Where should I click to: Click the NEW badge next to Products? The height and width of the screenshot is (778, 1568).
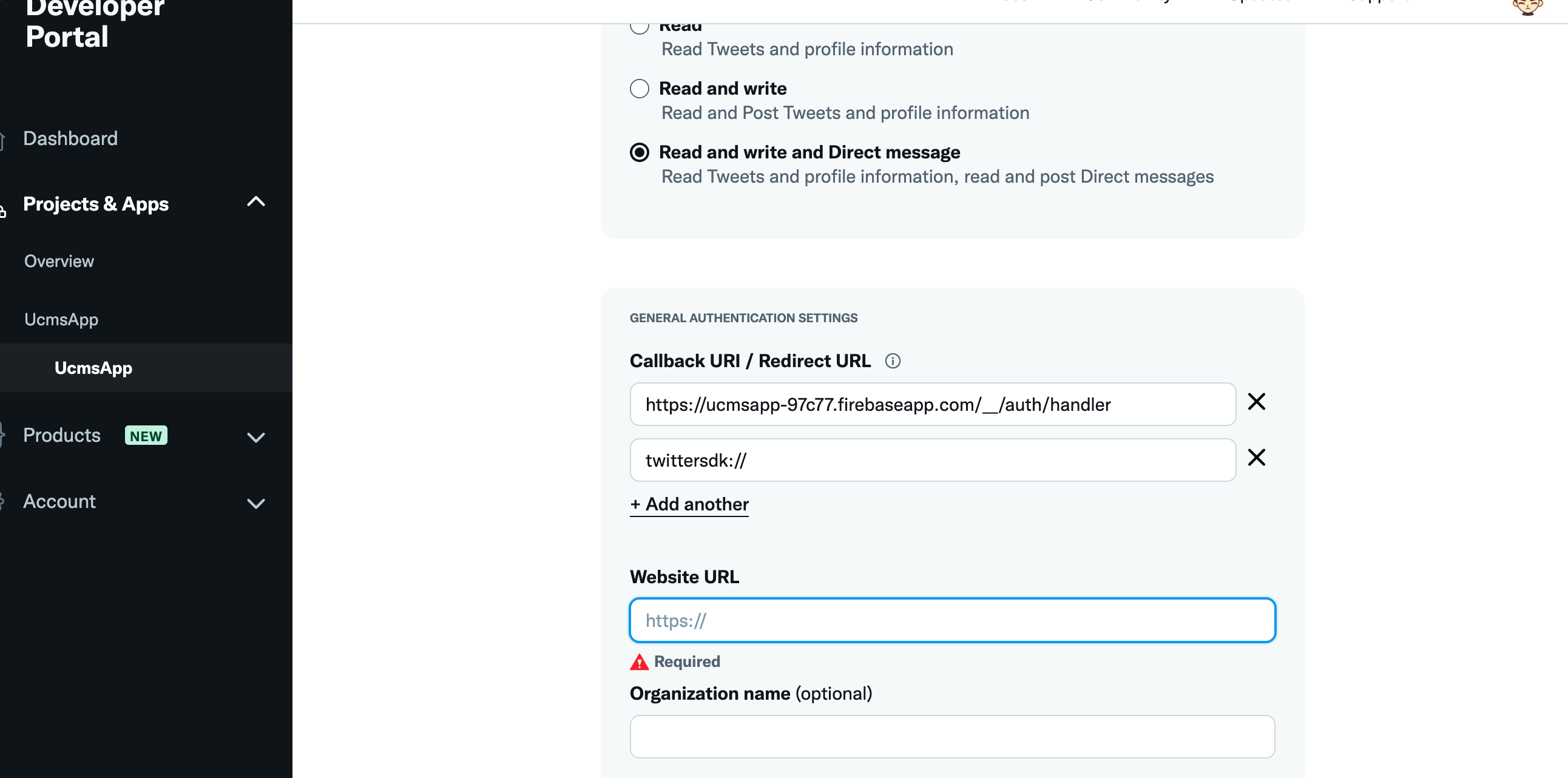click(x=146, y=436)
